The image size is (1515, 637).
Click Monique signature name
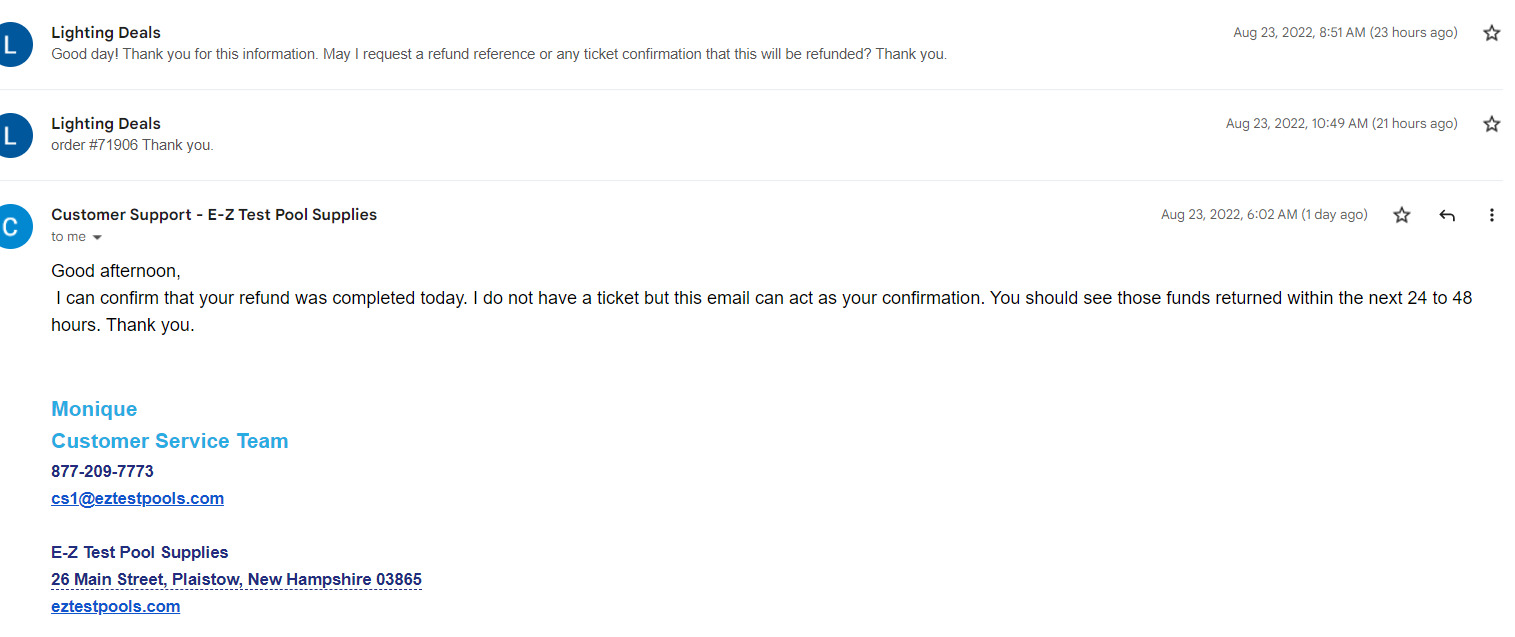click(x=94, y=409)
